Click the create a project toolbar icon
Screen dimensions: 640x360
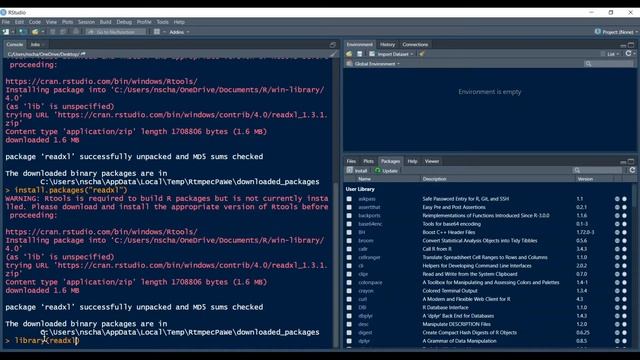22,32
